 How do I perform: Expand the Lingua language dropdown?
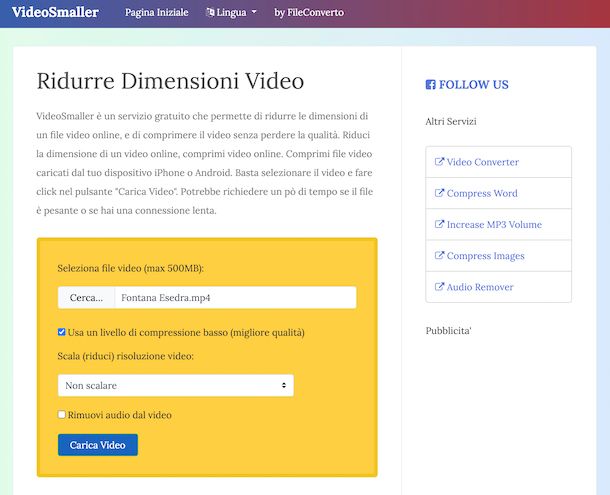[231, 12]
